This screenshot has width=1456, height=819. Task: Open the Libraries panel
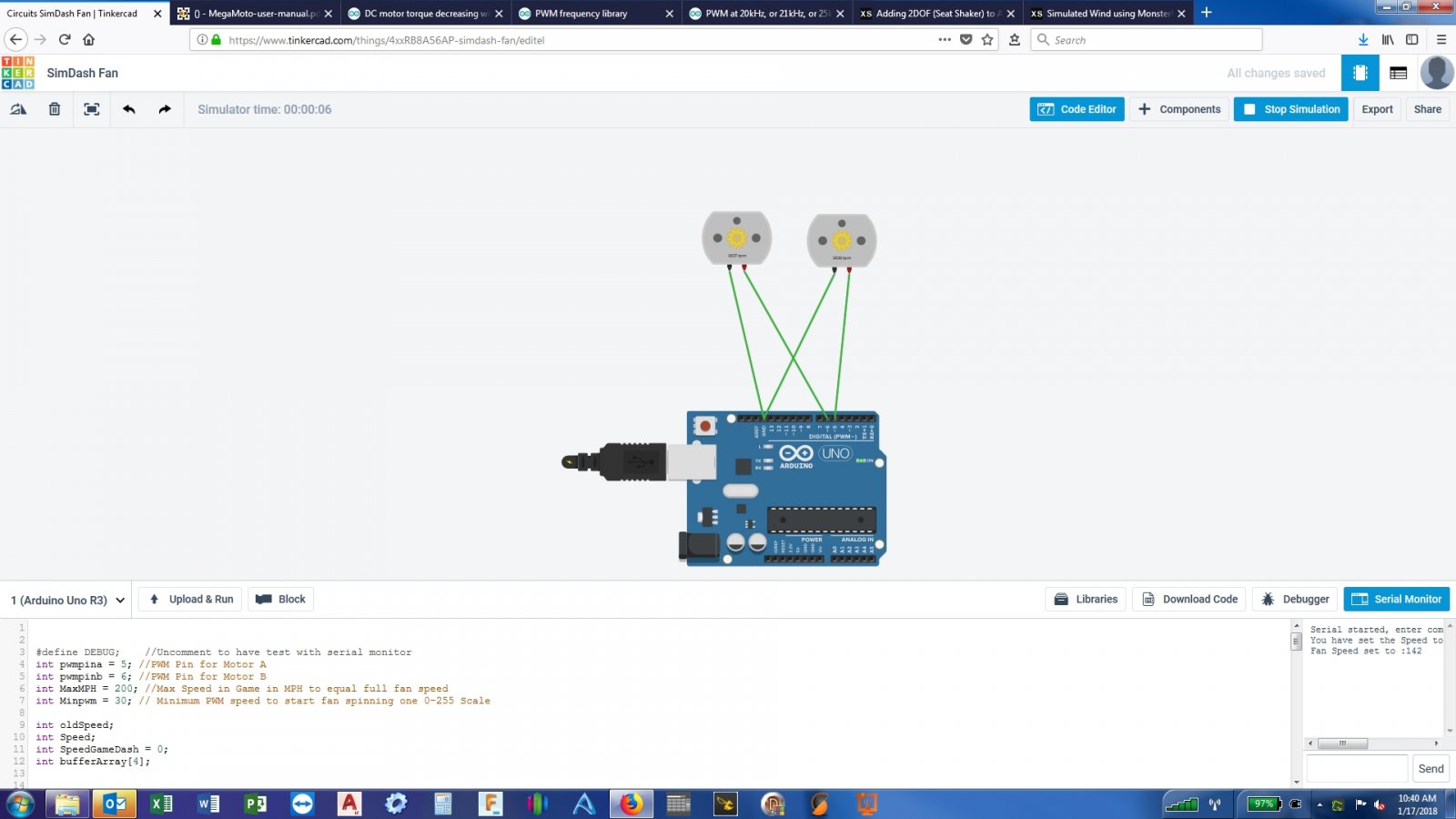(1086, 599)
